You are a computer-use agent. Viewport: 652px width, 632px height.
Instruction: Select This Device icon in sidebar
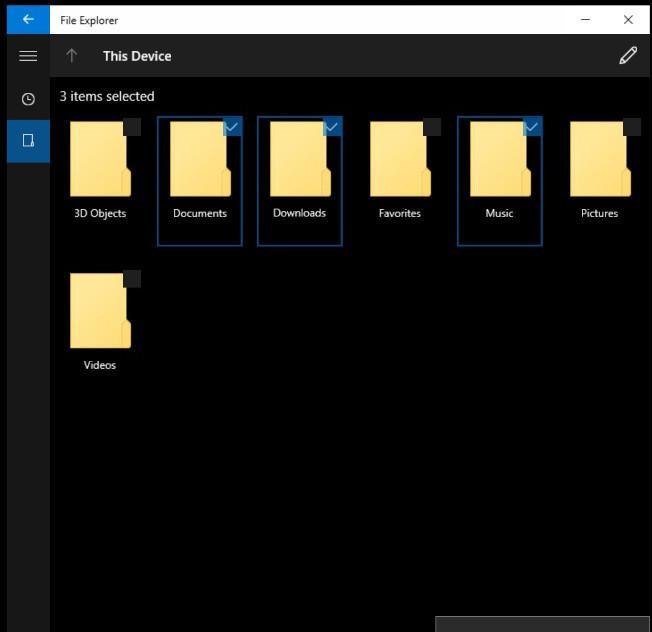pos(28,141)
